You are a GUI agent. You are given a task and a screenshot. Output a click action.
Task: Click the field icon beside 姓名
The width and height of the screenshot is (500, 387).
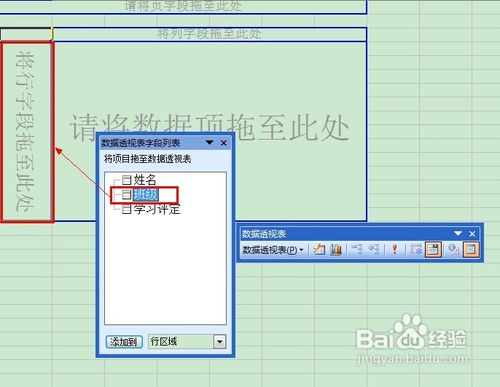pos(126,180)
